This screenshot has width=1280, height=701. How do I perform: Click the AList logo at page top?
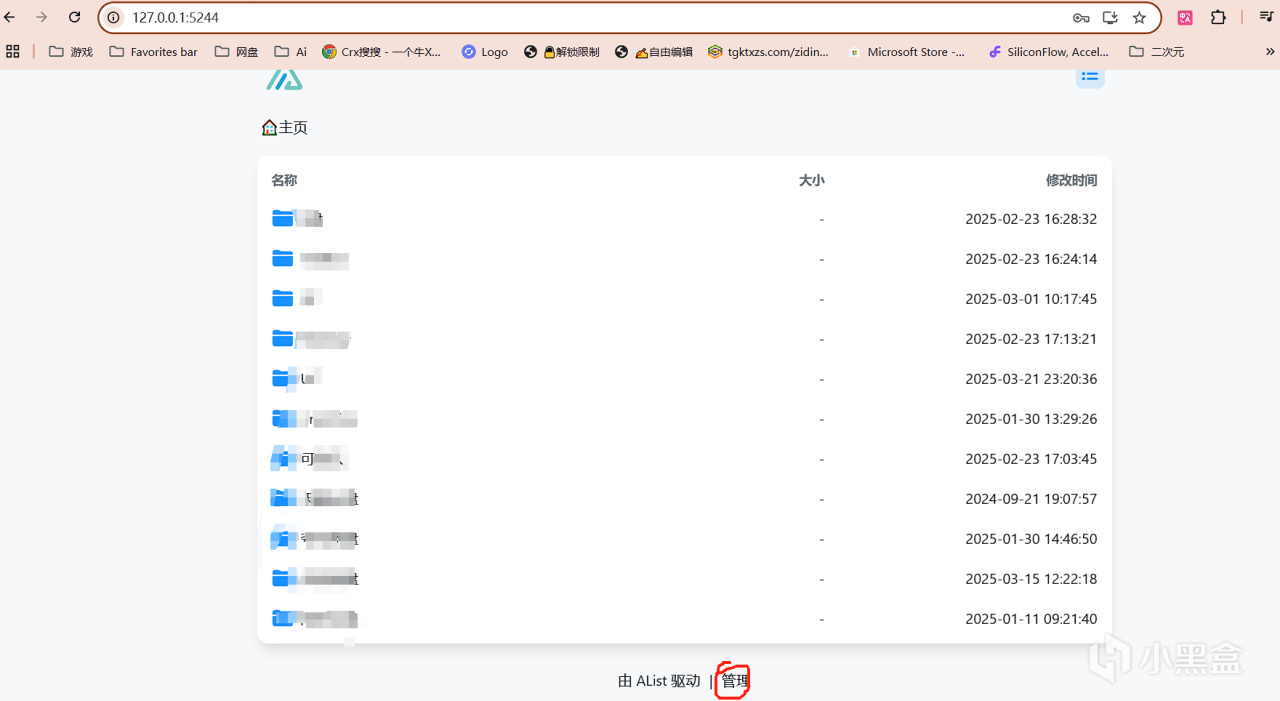click(284, 80)
